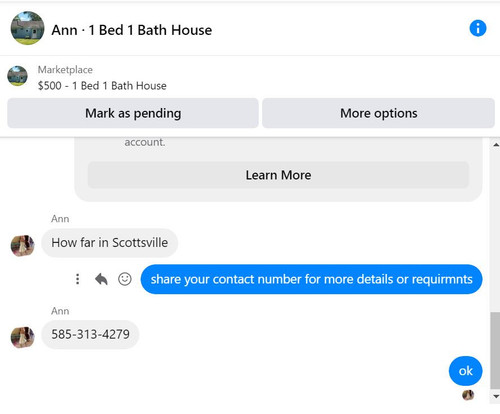Click the scroll up arrow on the chat scrollbar

click(496, 145)
